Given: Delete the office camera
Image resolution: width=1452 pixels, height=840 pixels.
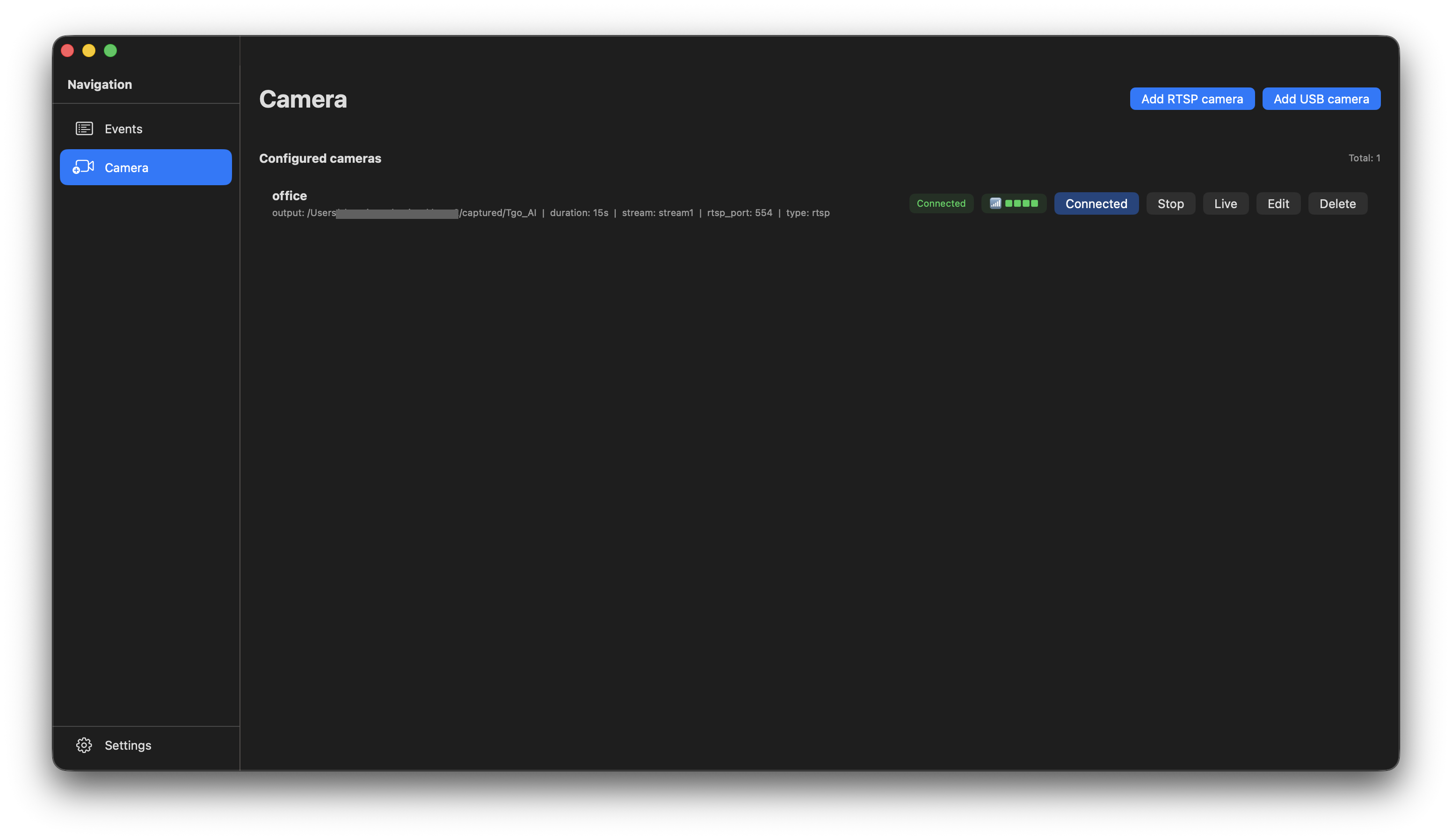Looking at the screenshot, I should point(1337,203).
